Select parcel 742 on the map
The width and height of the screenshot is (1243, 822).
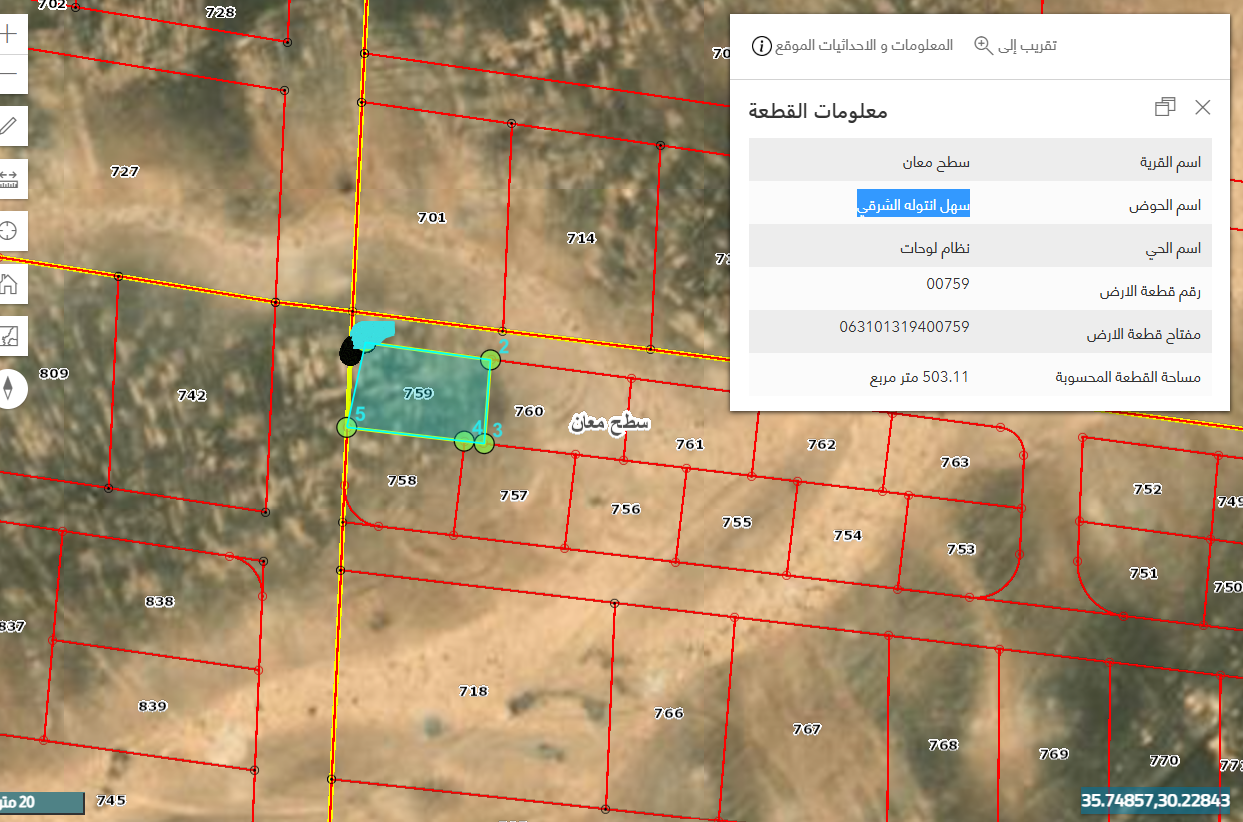[191, 395]
